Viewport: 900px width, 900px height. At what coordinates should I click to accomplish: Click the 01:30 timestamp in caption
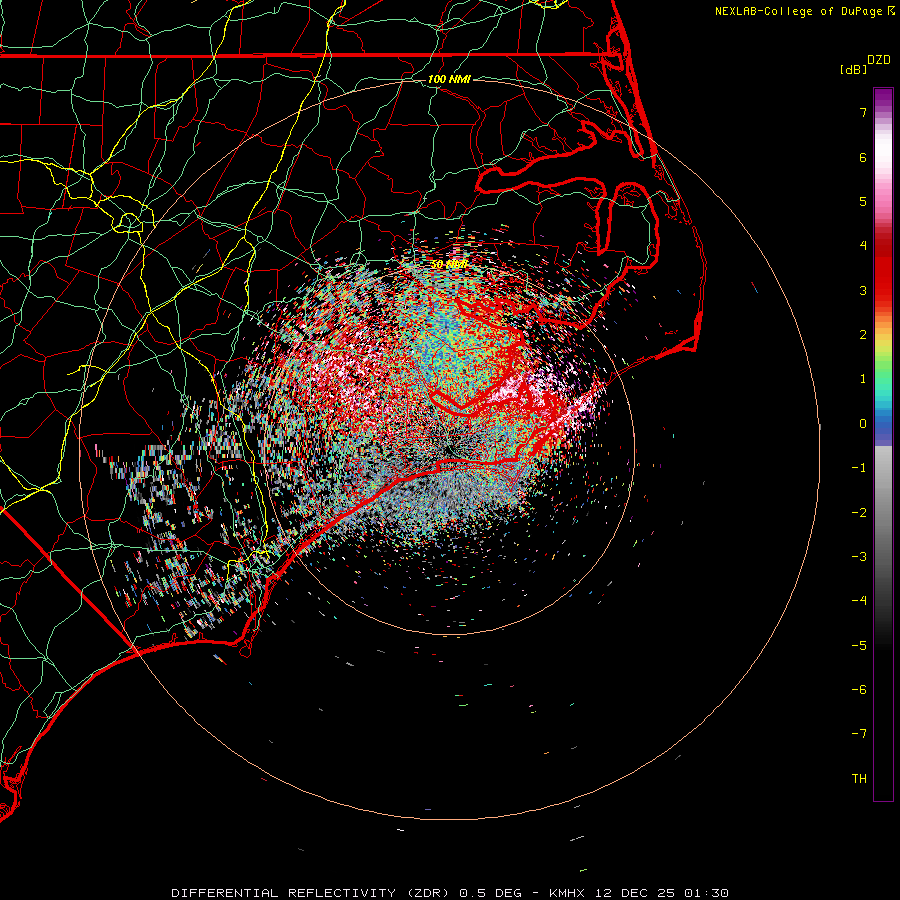tap(707, 893)
